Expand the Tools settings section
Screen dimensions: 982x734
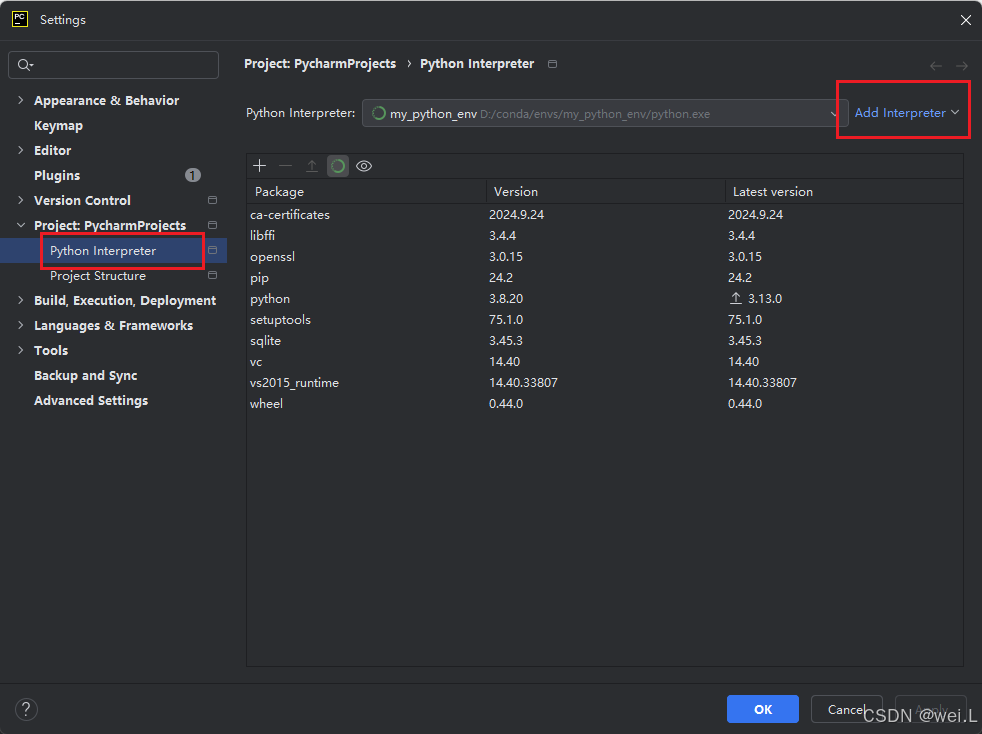point(21,351)
